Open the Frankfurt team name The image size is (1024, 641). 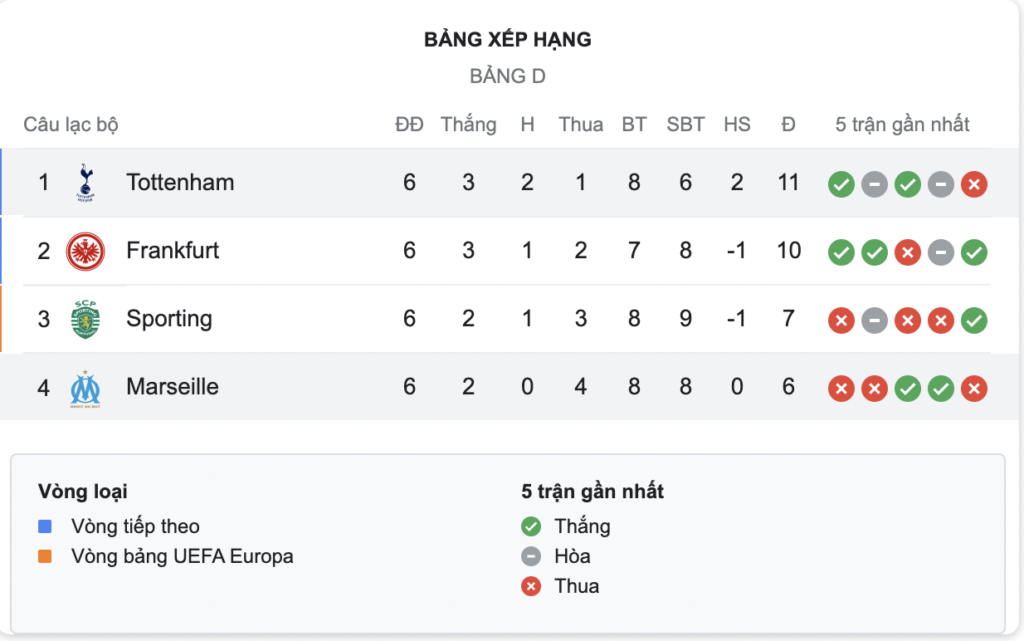[172, 251]
